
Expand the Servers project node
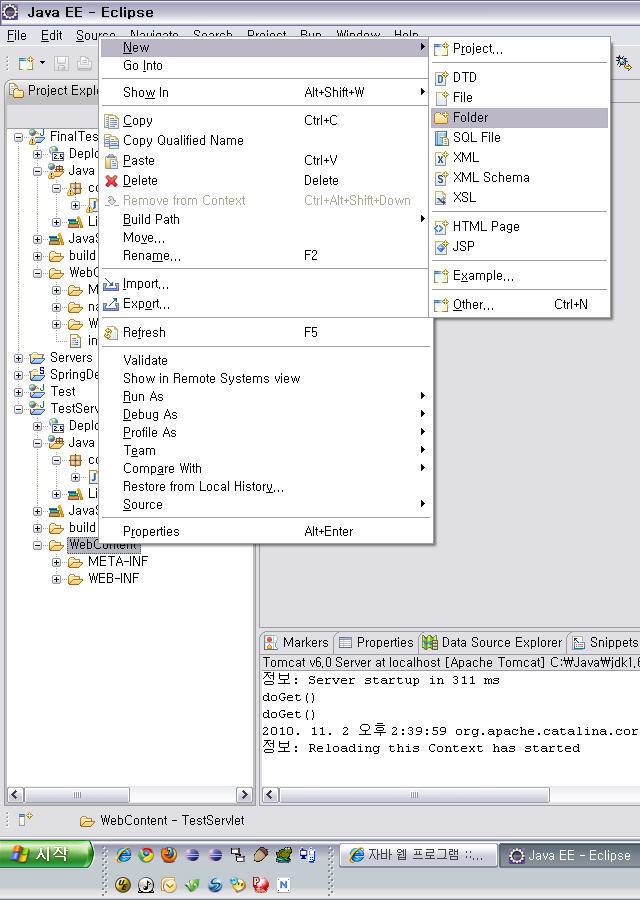(19, 358)
